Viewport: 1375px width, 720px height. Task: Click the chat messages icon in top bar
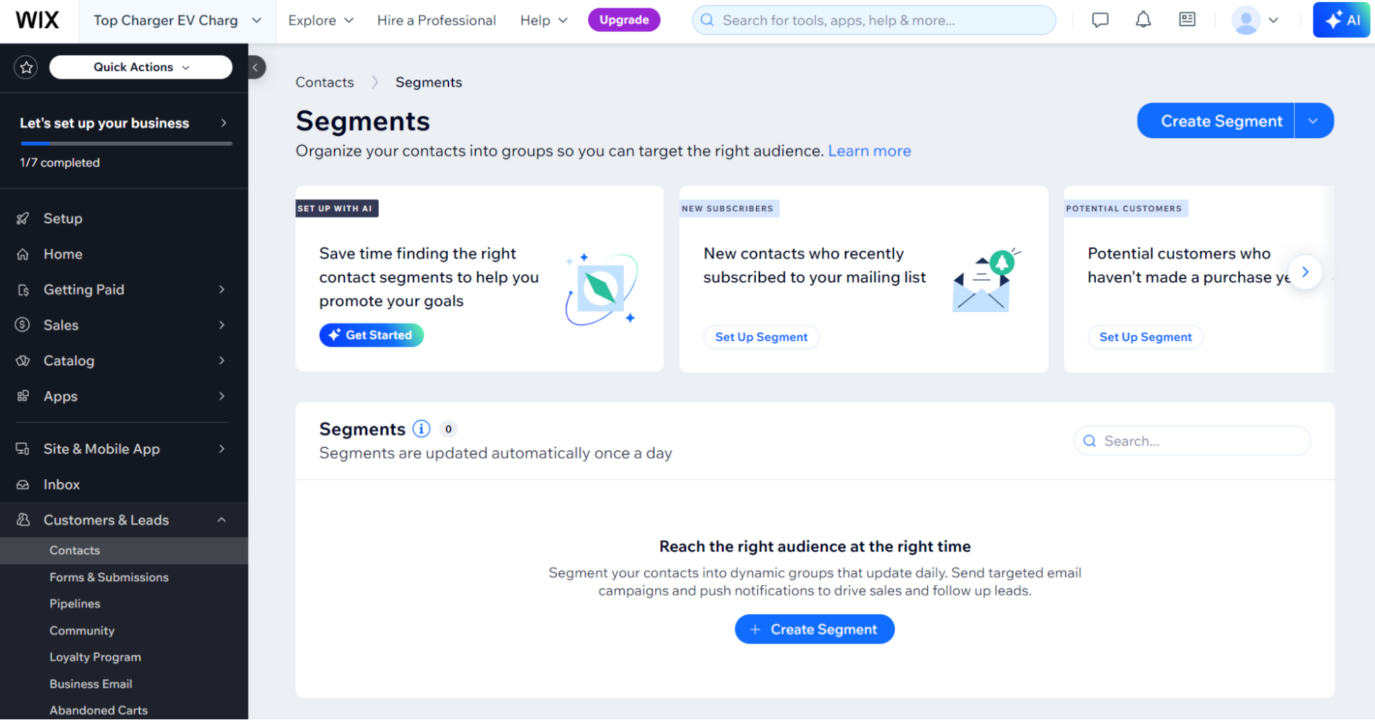point(1100,20)
